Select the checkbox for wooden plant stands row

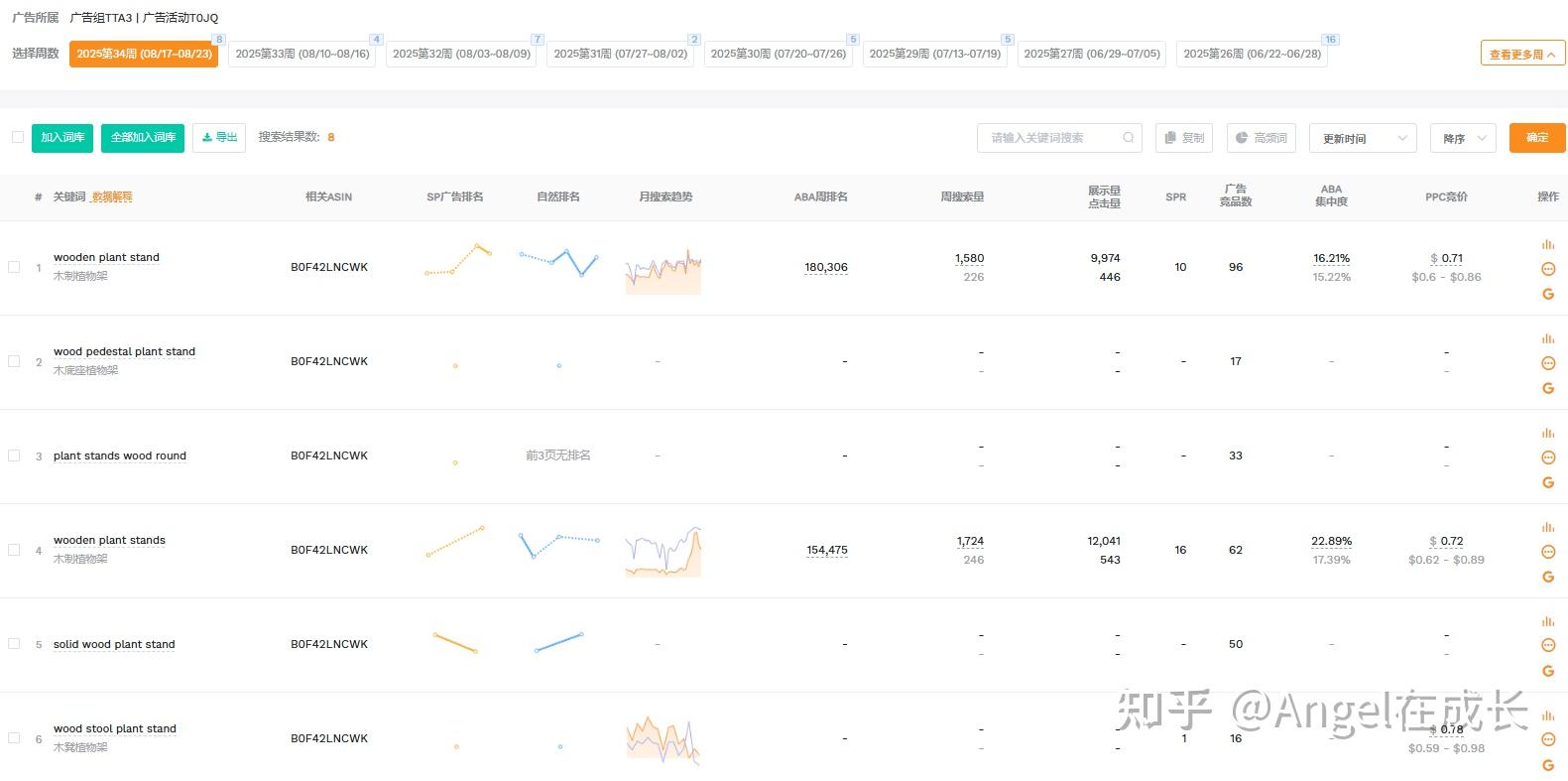[14, 550]
